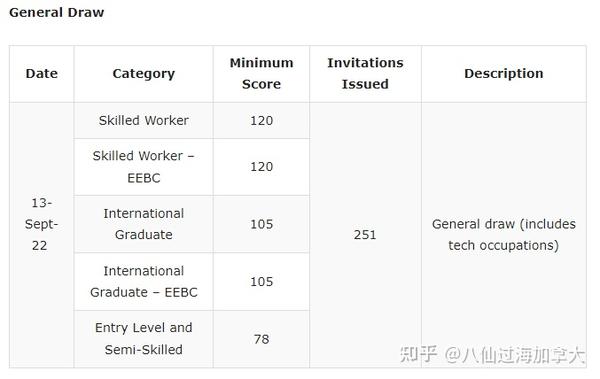
Task: Click the Minimum Score column header
Action: pyautogui.click(x=261, y=74)
